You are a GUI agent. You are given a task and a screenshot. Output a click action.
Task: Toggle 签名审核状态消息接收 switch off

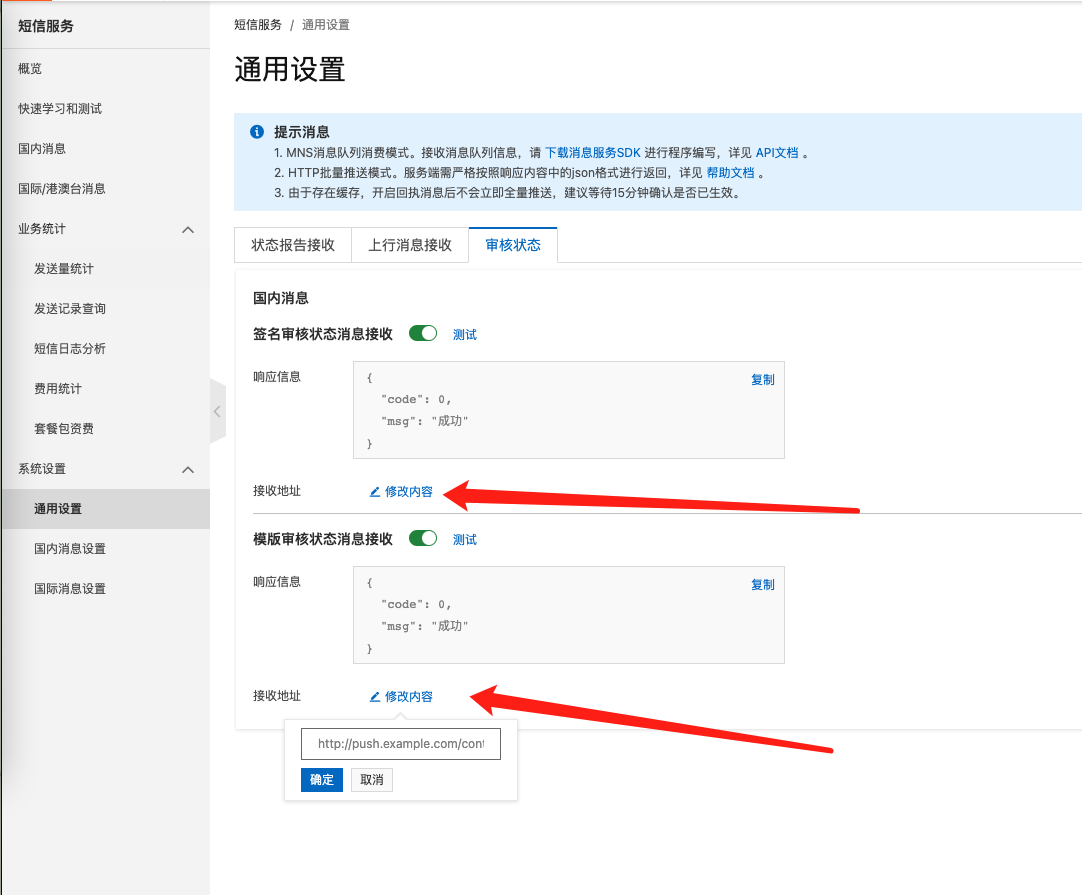tap(423, 333)
